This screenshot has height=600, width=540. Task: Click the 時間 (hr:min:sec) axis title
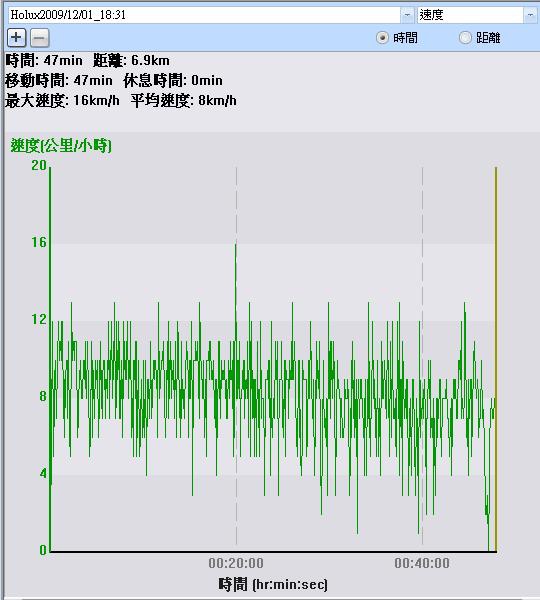(x=273, y=584)
